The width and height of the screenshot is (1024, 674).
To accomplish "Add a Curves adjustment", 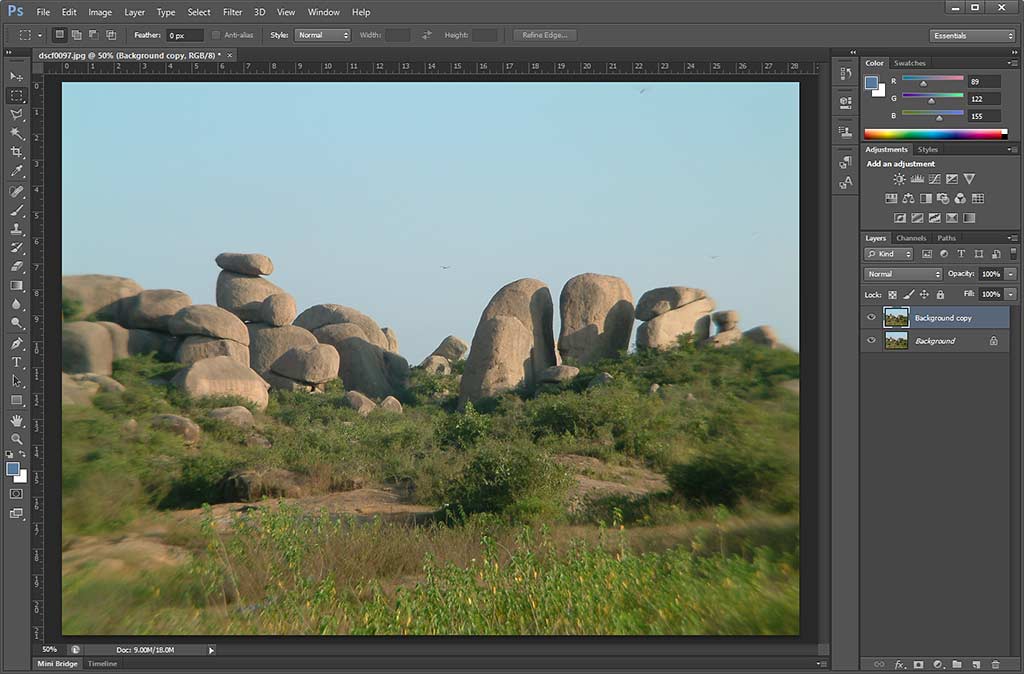I will [x=935, y=179].
